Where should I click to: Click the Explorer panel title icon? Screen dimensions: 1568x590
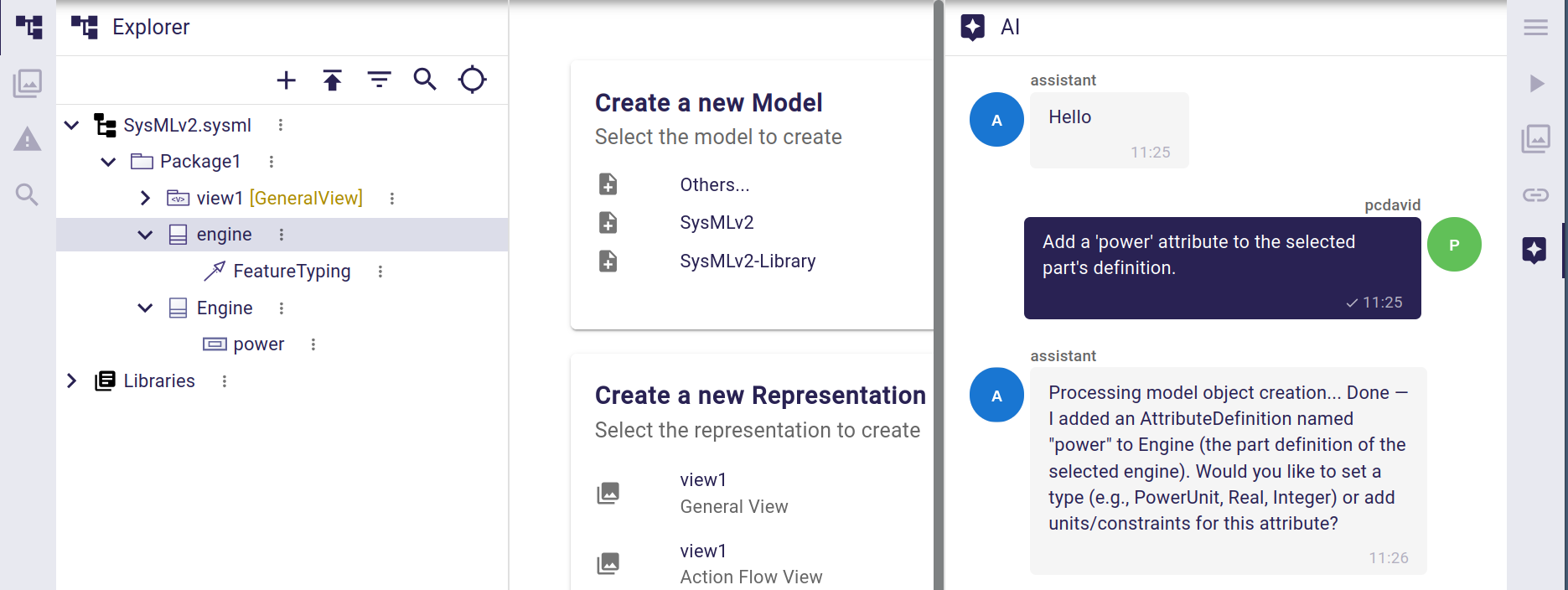pyautogui.click(x=85, y=27)
